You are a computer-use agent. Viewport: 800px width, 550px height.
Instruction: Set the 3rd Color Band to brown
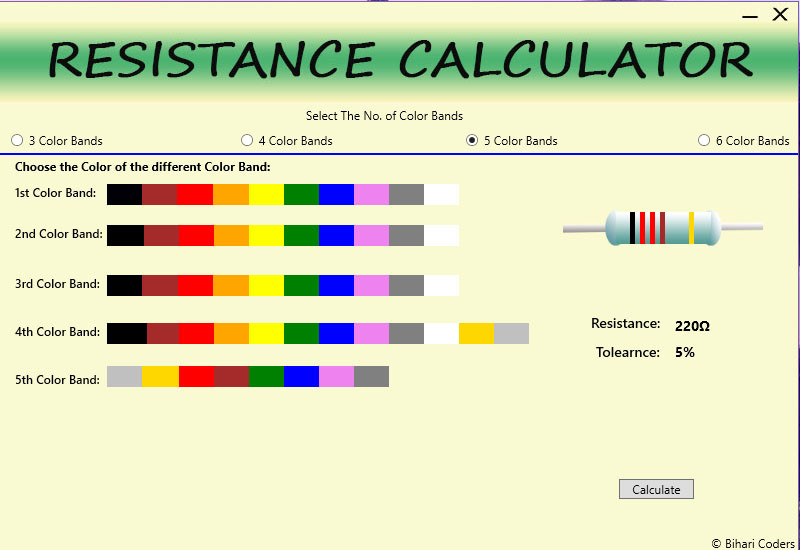(x=160, y=285)
